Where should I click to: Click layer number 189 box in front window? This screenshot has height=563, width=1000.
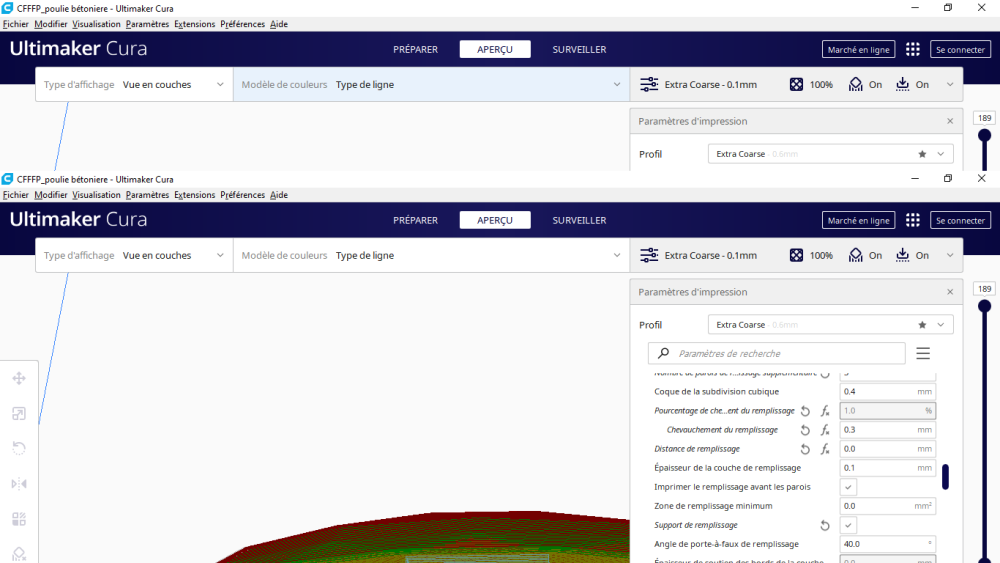(x=985, y=289)
